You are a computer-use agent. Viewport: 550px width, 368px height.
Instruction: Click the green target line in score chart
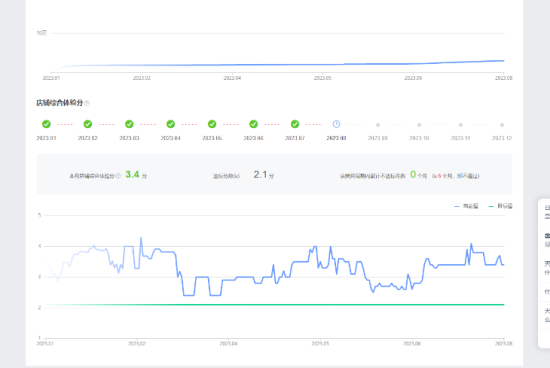pyautogui.click(x=274, y=305)
